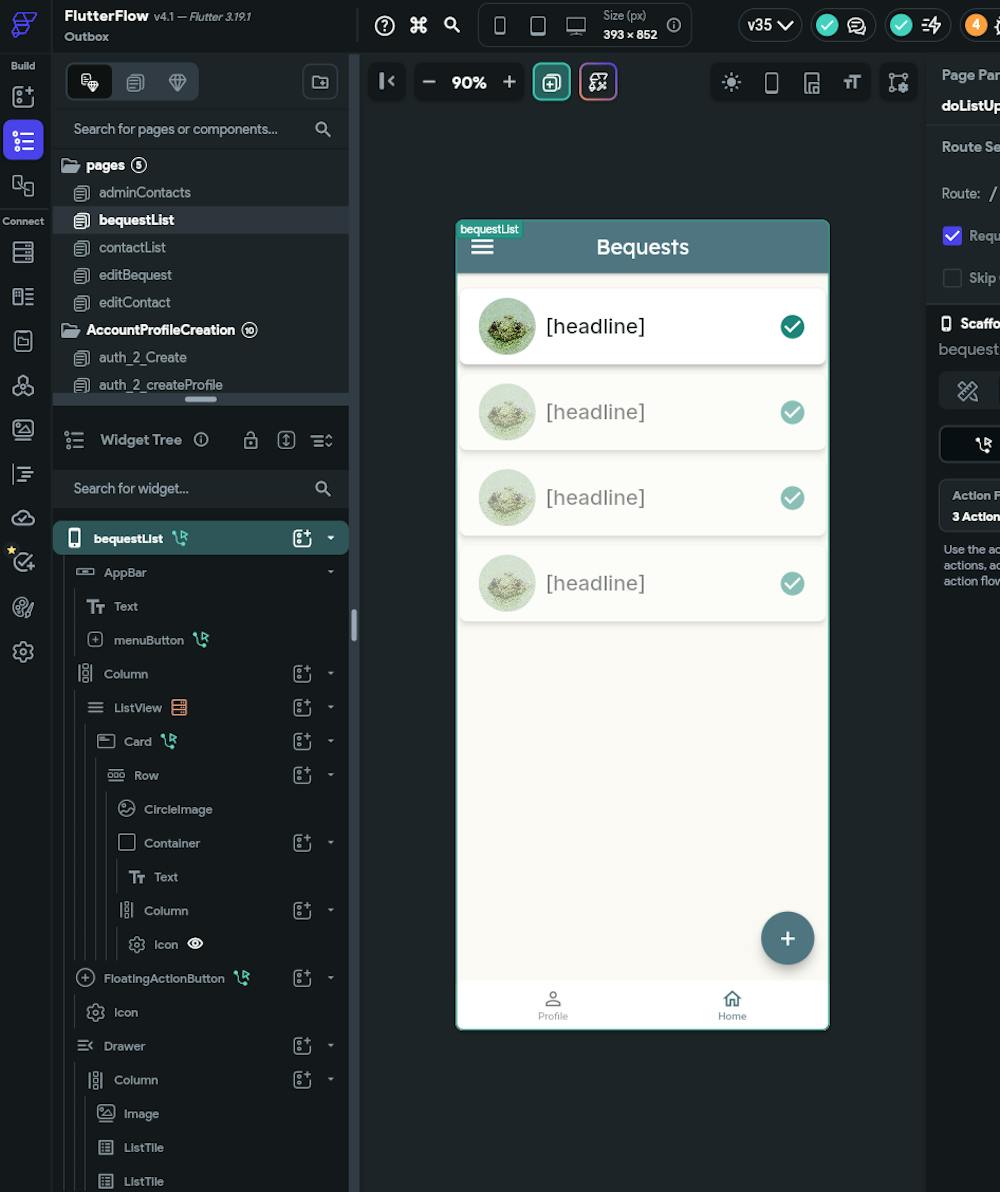Open the v35 version dropdown
Image resolution: width=1000 pixels, height=1192 pixels.
[x=770, y=25]
